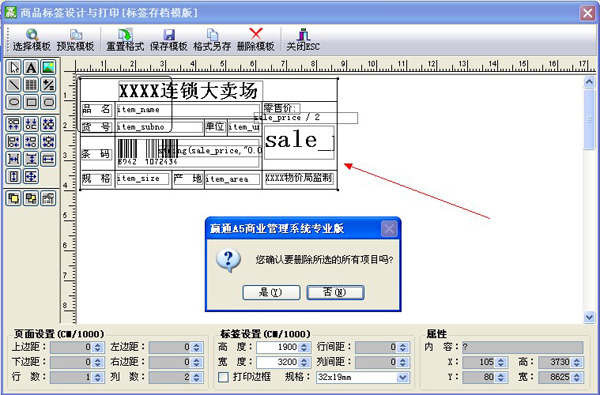The height and width of the screenshot is (395, 600).
Task: Confirm deletion with 是(Y) button
Action: 271,292
